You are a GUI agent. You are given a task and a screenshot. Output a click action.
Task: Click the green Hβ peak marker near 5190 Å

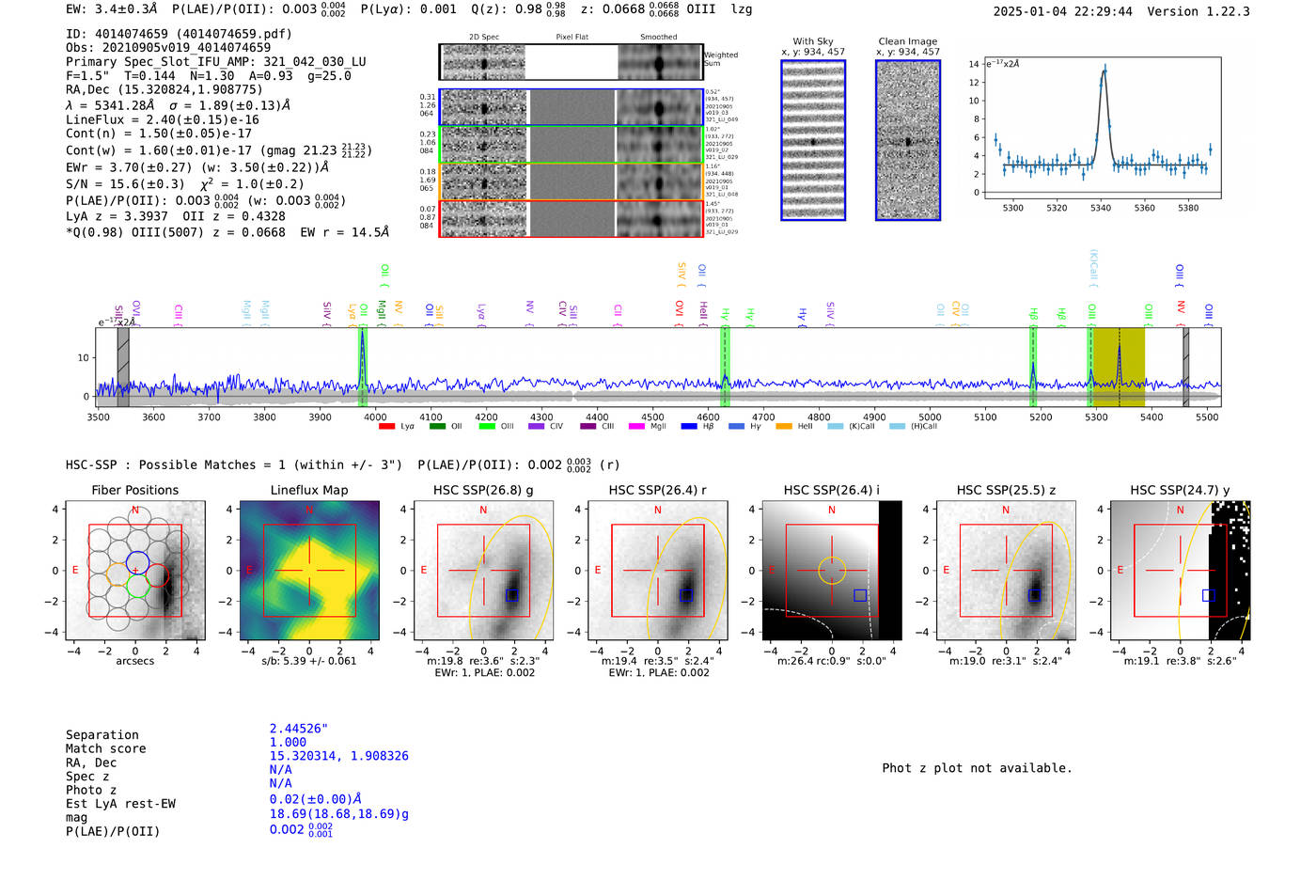coord(1033,367)
